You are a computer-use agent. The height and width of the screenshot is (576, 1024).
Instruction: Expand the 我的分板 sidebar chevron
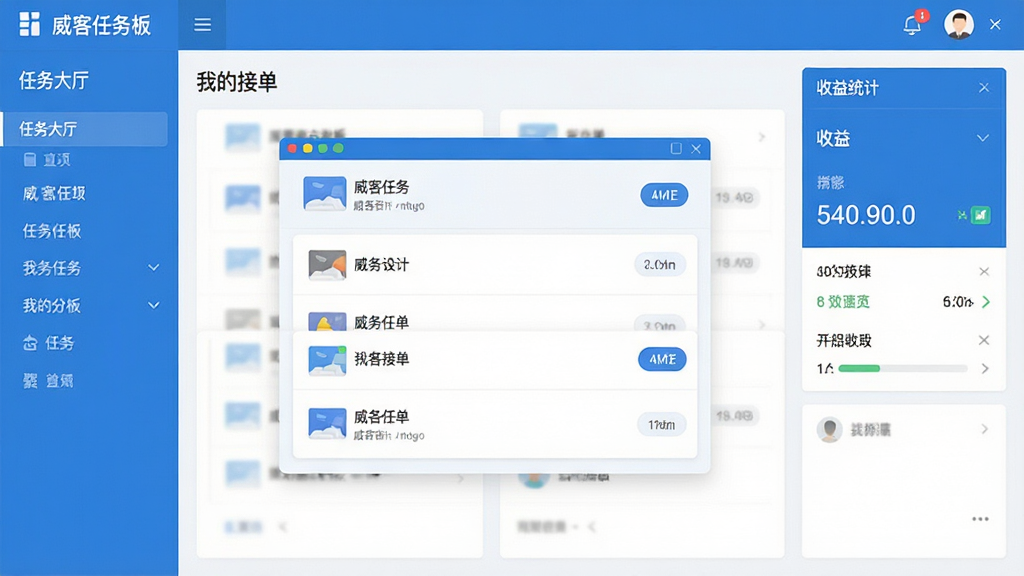click(153, 305)
